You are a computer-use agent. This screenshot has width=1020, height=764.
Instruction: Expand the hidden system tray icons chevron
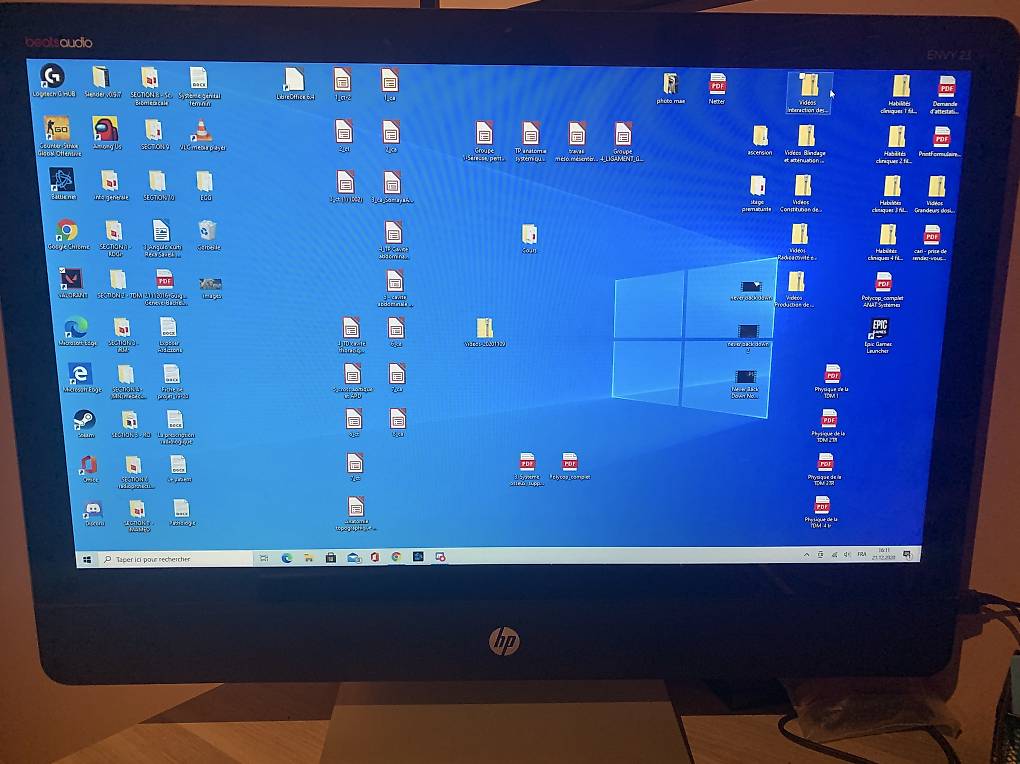(x=807, y=554)
